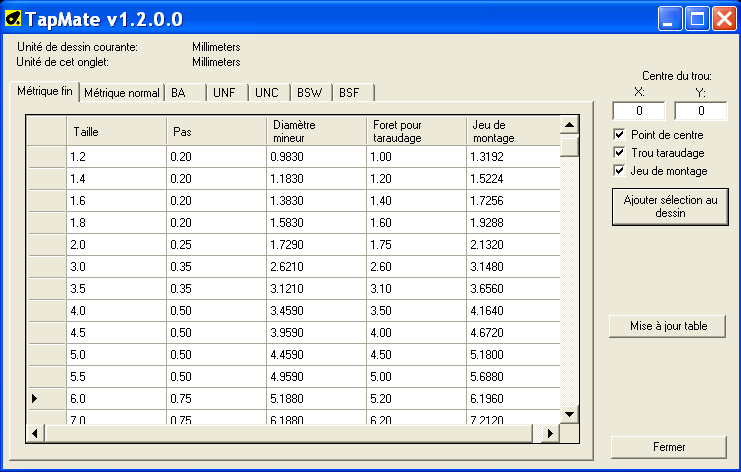The image size is (741, 472).
Task: Click the Diamètre mineur cell 2.6210
Action: click(x=316, y=266)
